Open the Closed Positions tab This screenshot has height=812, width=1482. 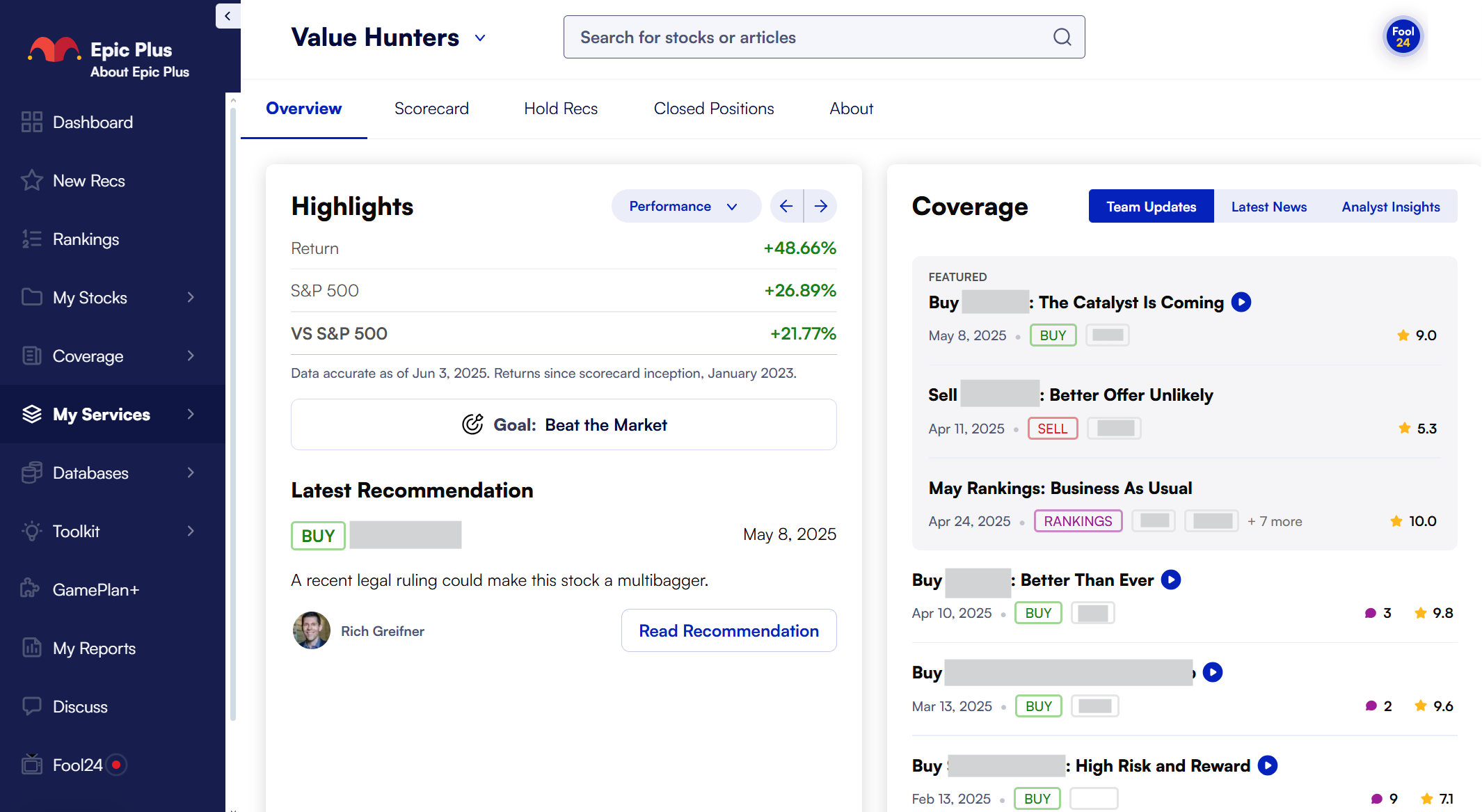click(x=713, y=109)
